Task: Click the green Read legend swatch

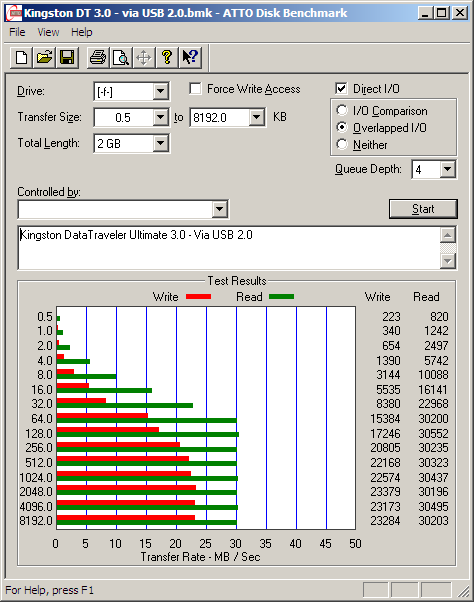Action: (282, 296)
